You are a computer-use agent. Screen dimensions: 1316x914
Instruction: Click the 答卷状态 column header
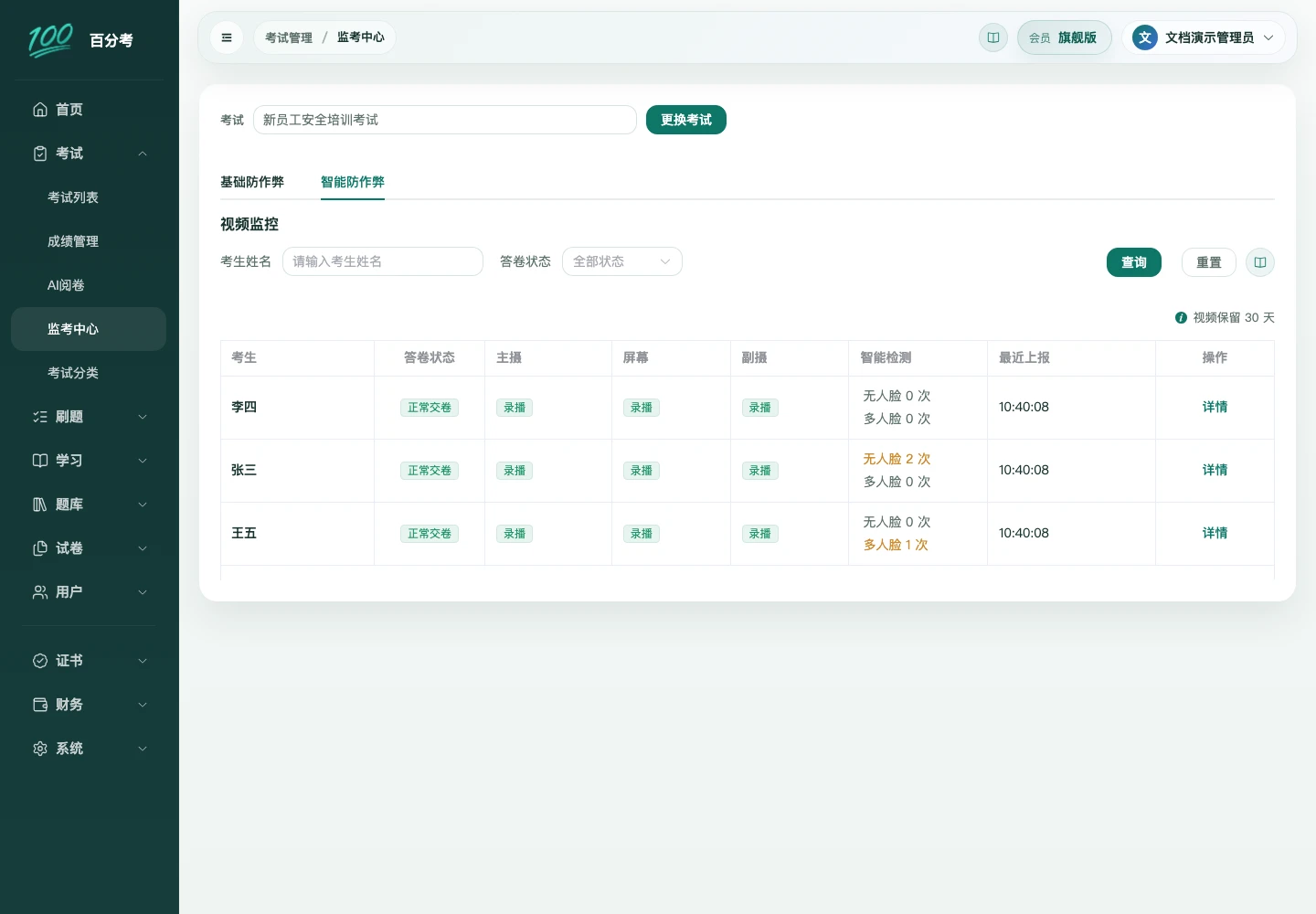click(x=430, y=357)
